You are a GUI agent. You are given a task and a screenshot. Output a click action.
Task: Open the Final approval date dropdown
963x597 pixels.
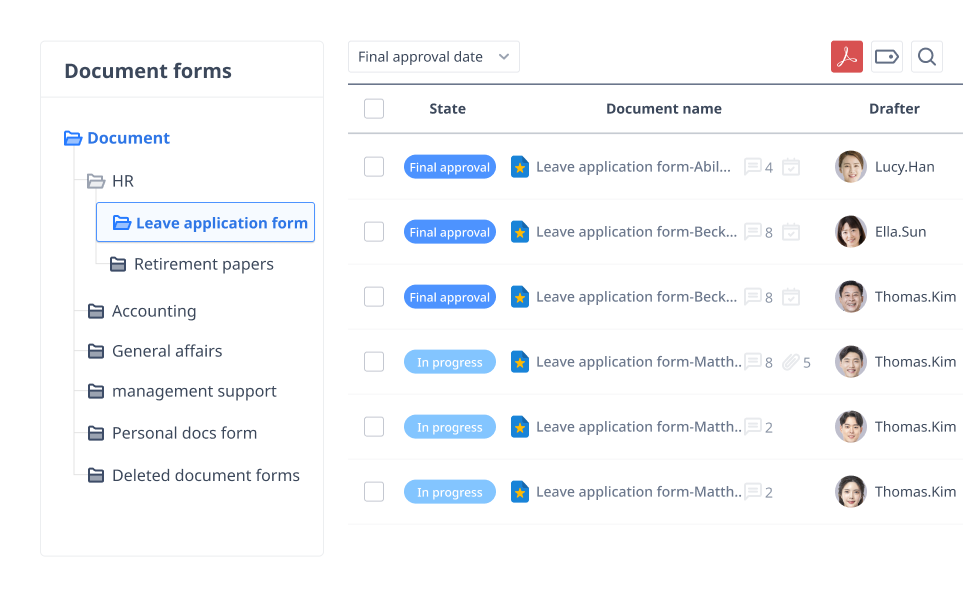point(433,57)
